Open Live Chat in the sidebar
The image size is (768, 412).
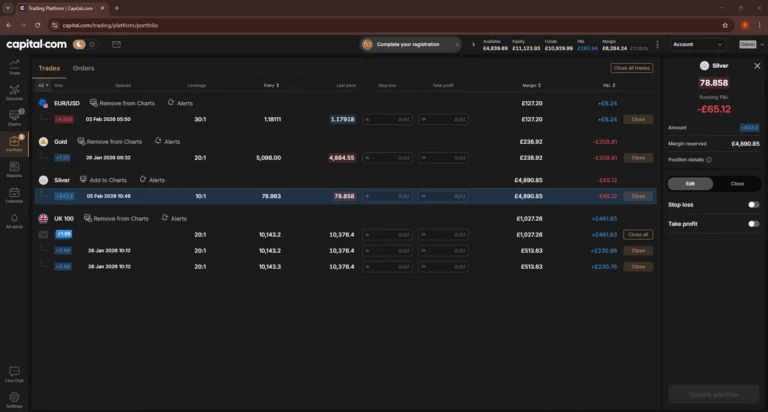coord(14,374)
